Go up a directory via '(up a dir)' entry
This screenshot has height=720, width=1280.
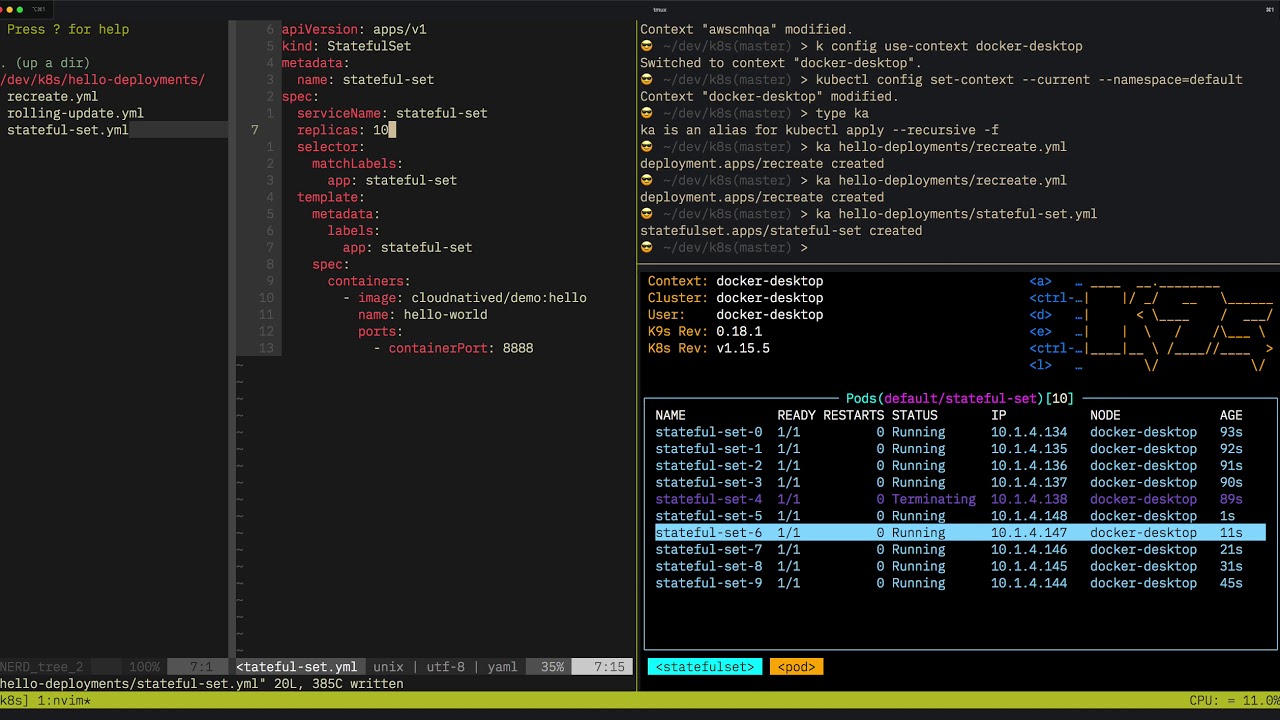pos(45,63)
